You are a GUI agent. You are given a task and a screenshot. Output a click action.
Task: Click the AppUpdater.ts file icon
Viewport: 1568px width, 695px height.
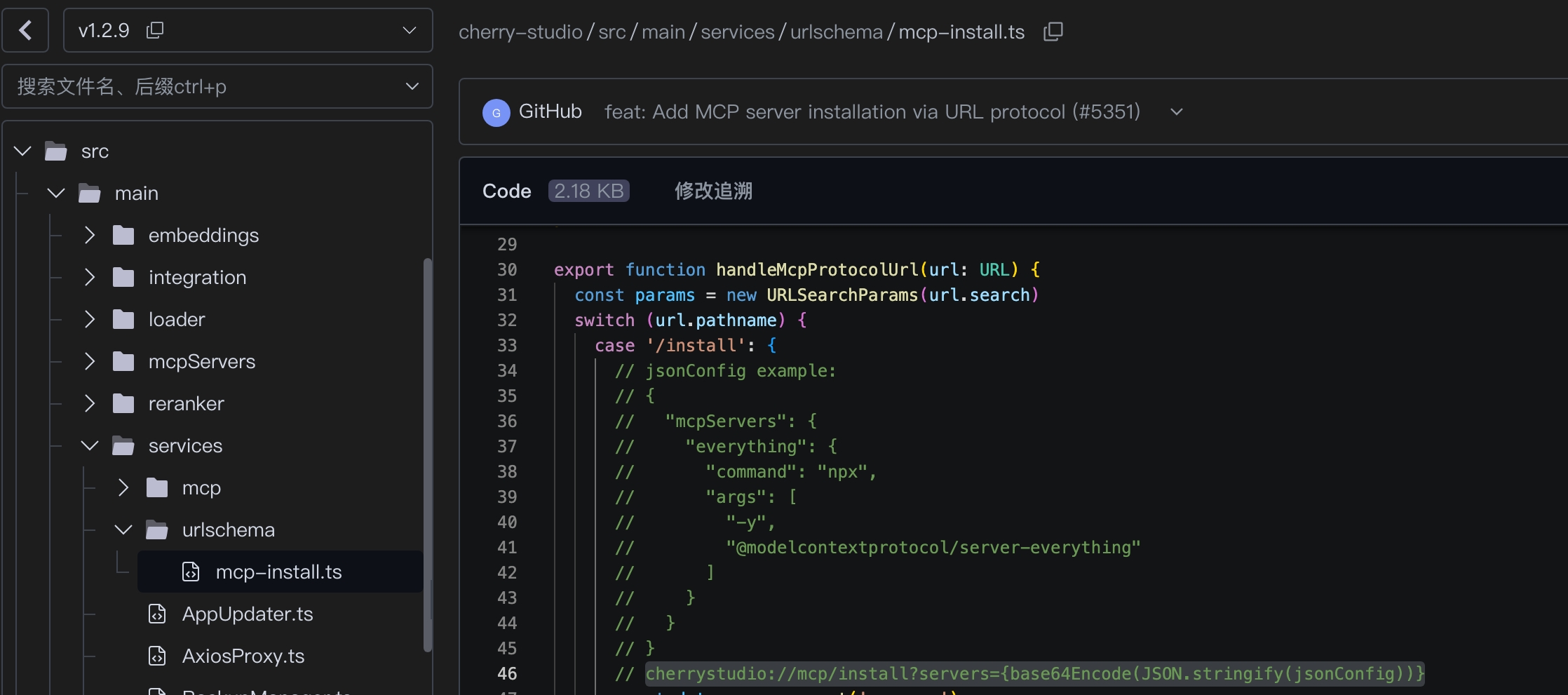click(x=157, y=614)
